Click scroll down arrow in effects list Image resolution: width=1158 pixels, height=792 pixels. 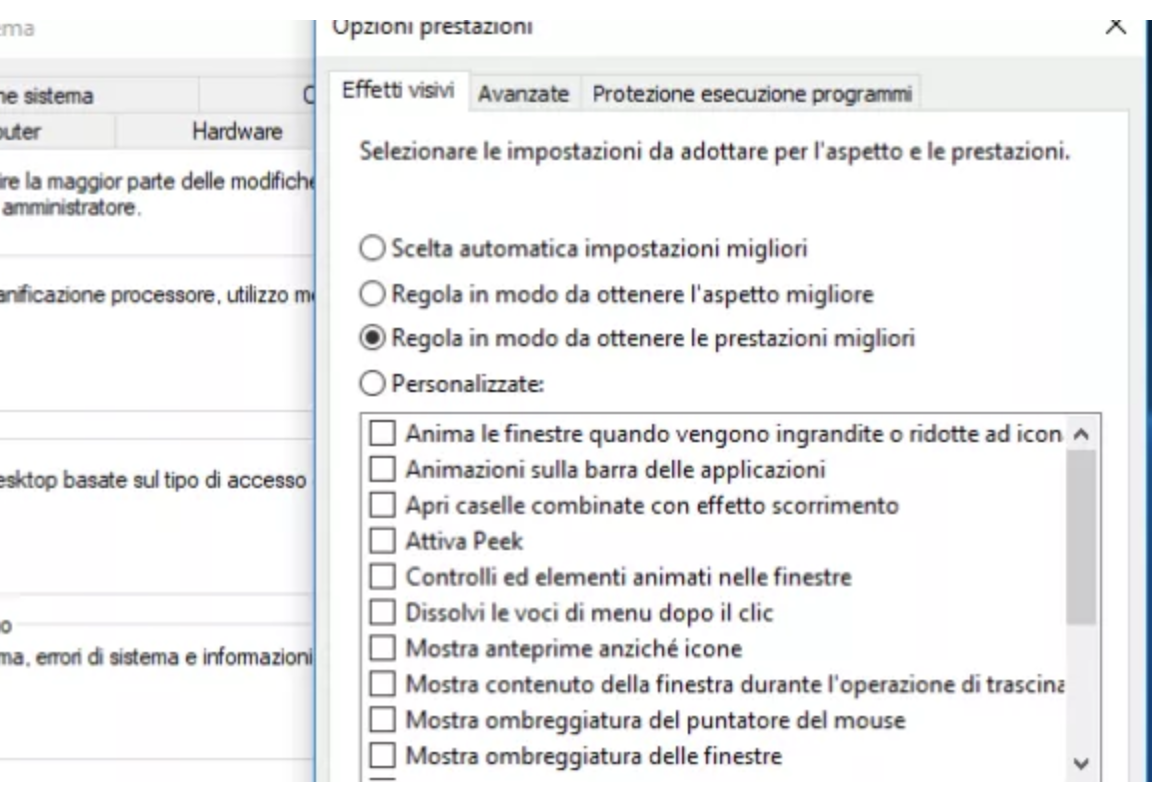pos(1081,763)
